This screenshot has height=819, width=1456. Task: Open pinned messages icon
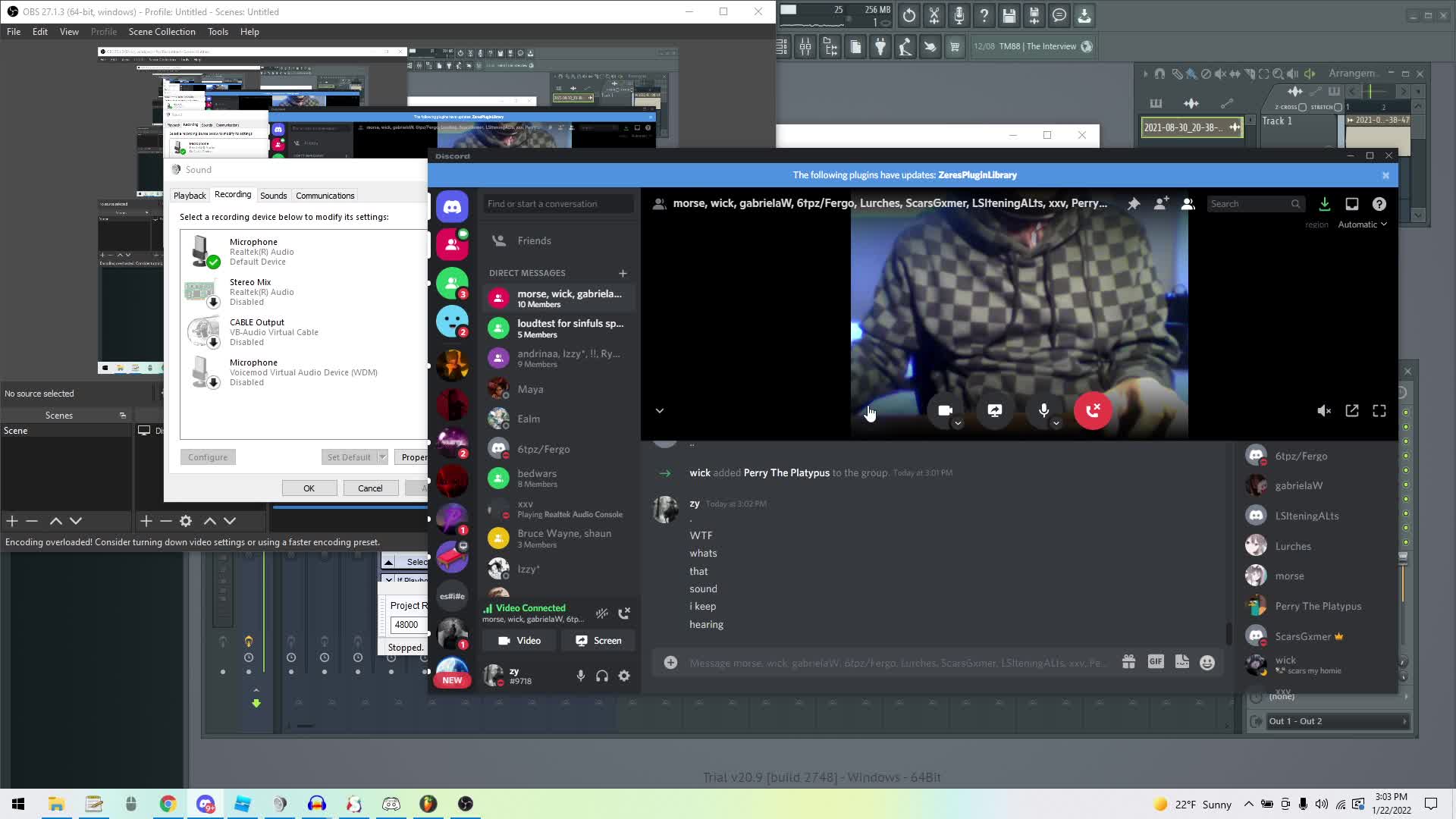(x=1133, y=204)
